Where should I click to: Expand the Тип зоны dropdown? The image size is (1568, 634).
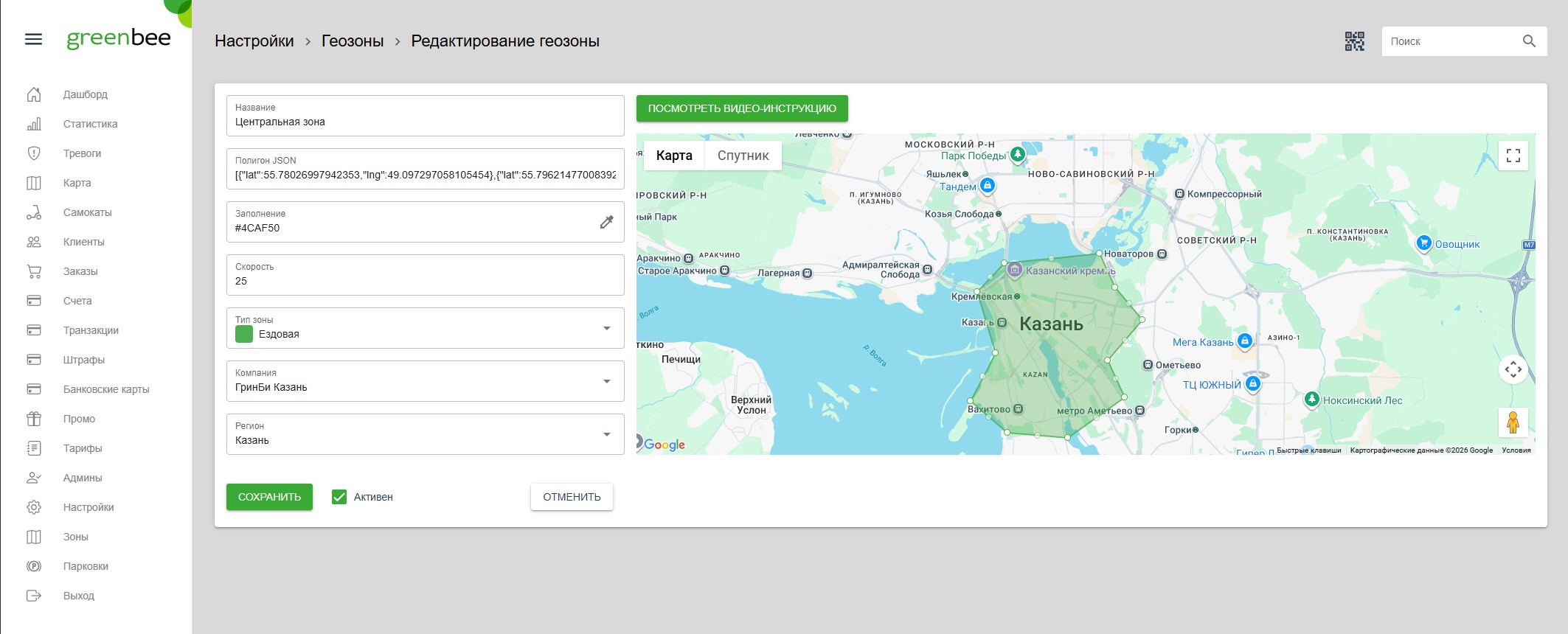click(606, 328)
